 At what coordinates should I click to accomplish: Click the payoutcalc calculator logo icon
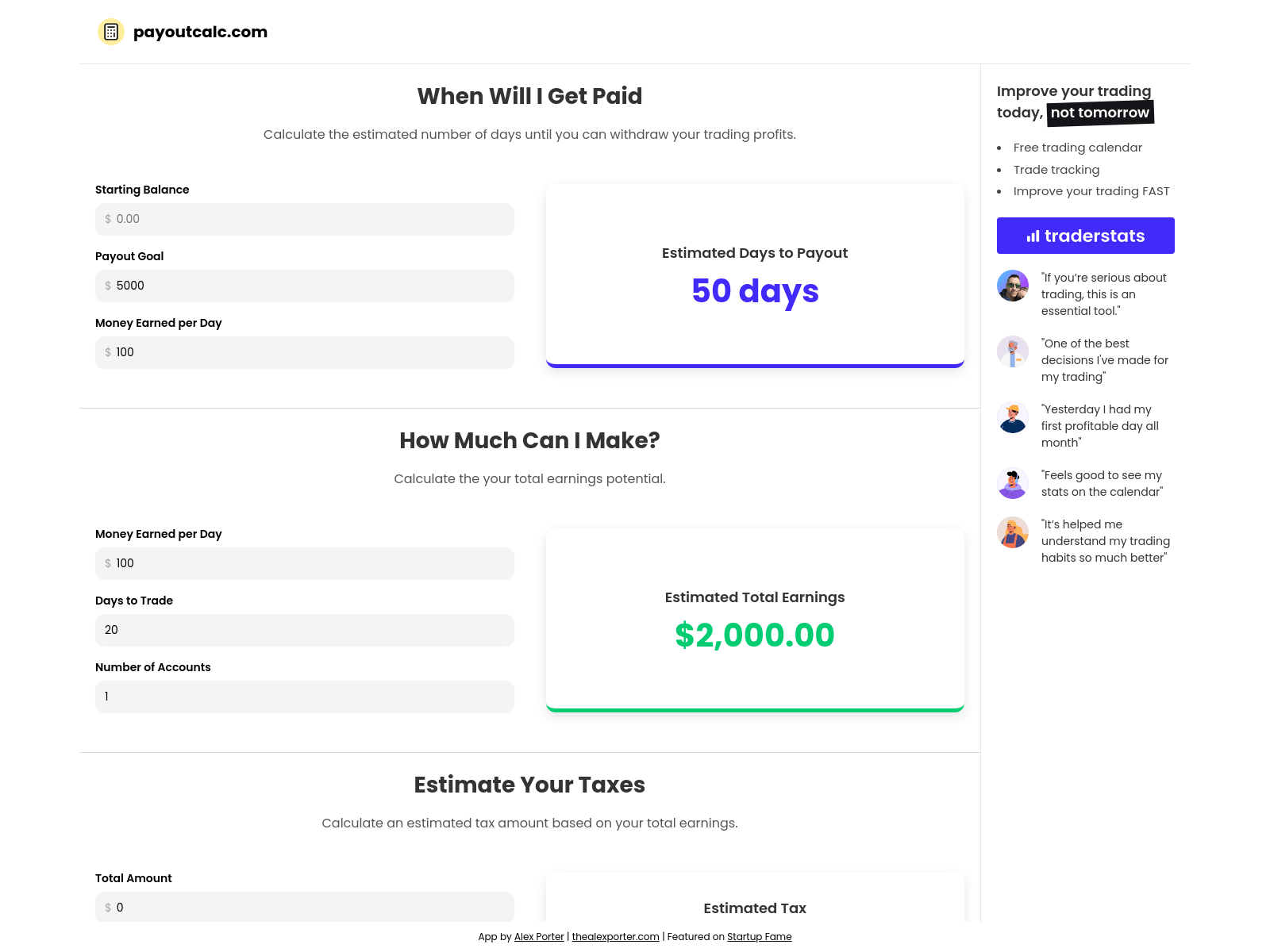point(111,32)
